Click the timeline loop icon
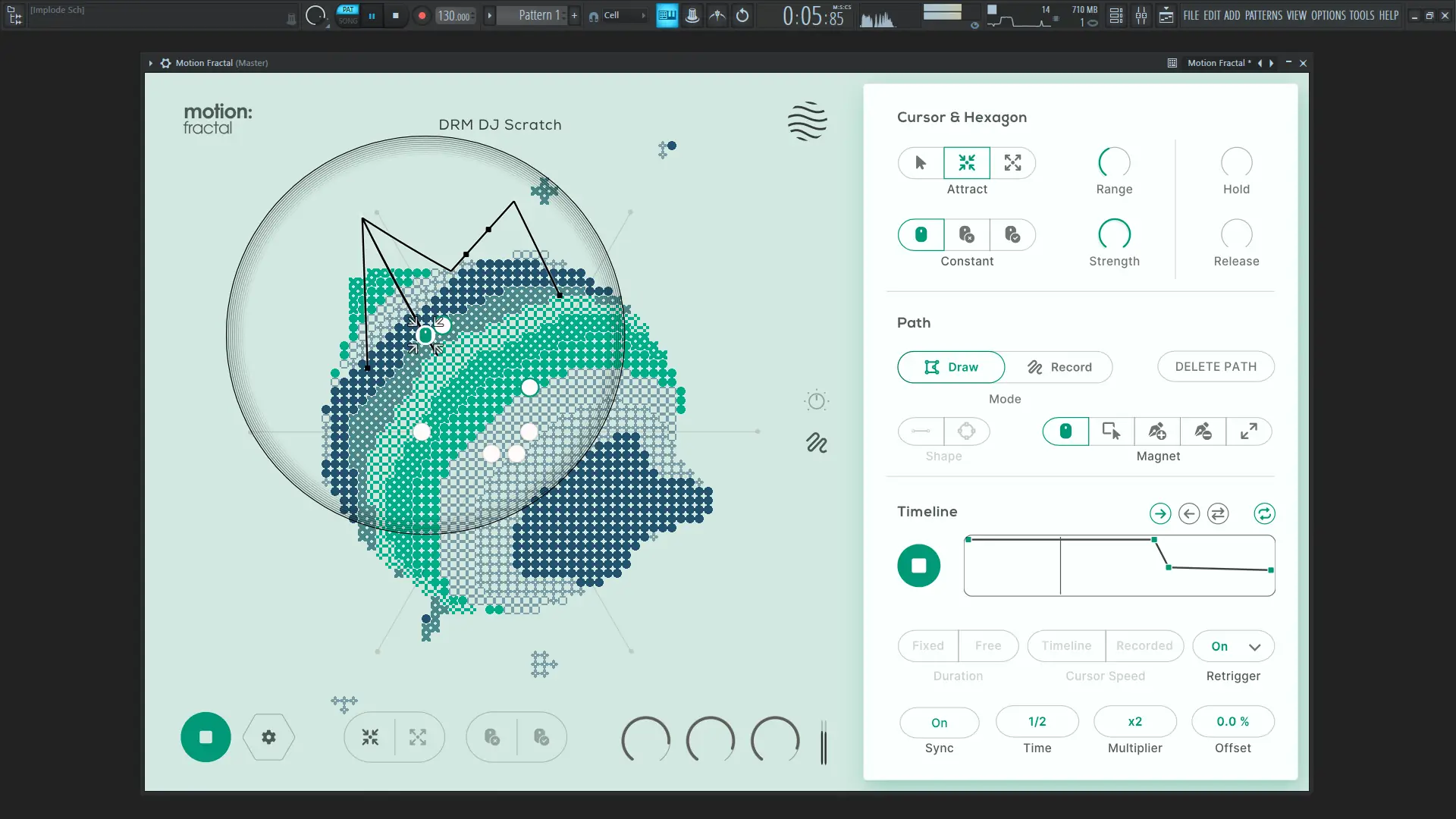Image resolution: width=1456 pixels, height=819 pixels. click(1264, 514)
